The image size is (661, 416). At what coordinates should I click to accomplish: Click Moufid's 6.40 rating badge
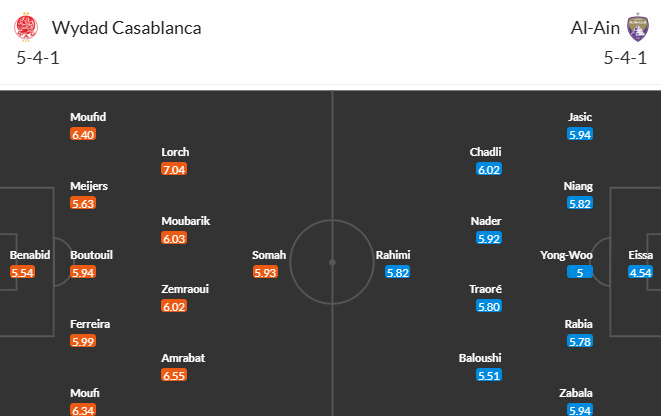click(83, 134)
